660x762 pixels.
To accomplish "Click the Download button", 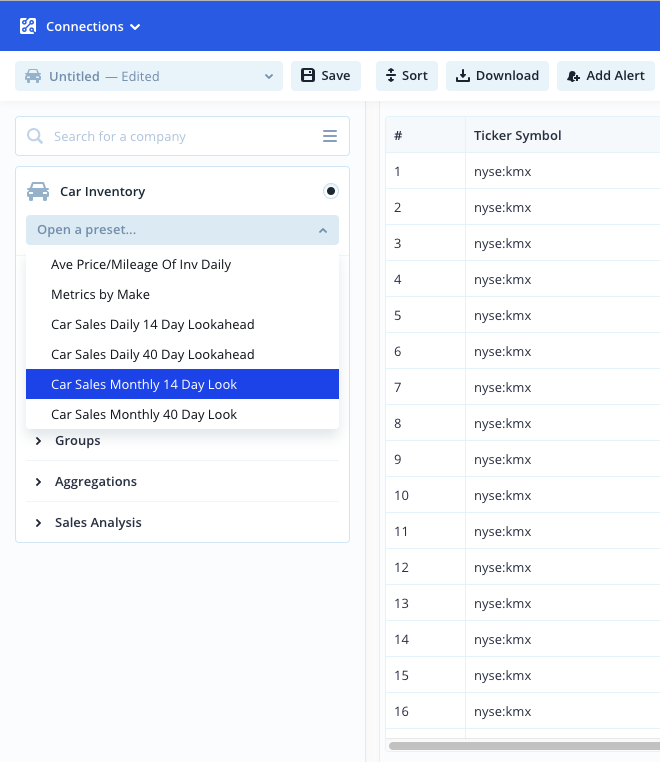I will pos(497,76).
